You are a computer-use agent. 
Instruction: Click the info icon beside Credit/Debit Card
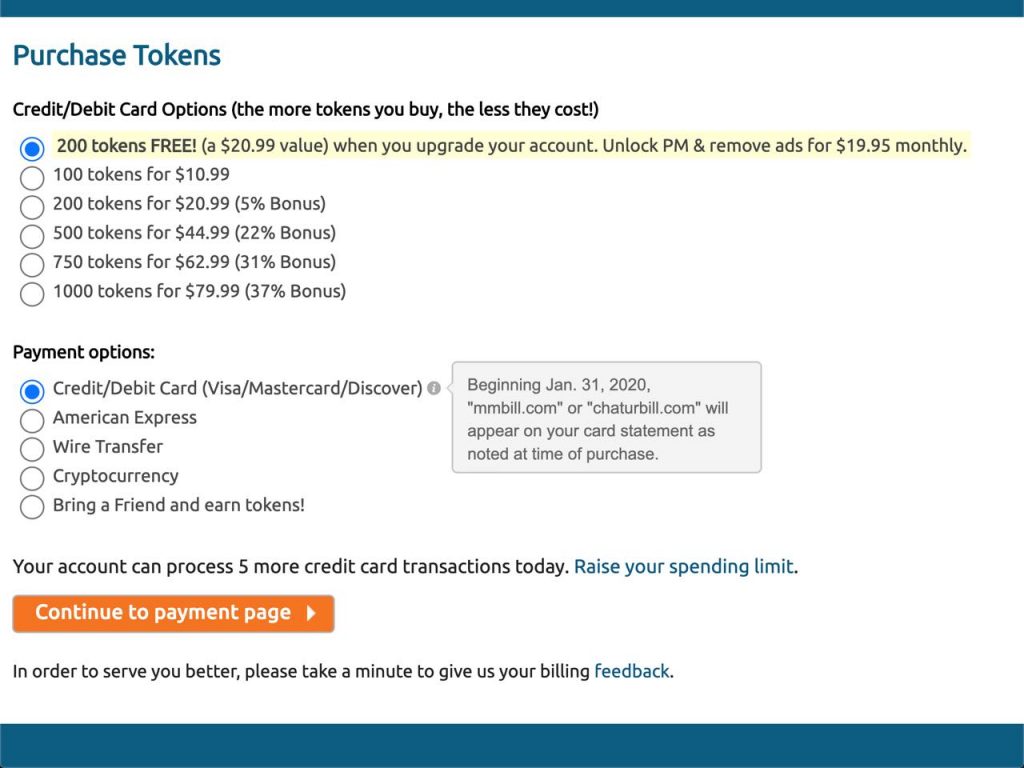point(434,389)
